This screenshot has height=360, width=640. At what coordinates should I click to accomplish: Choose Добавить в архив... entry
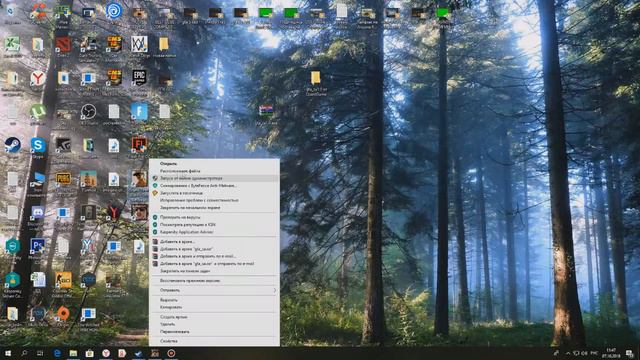215,242
